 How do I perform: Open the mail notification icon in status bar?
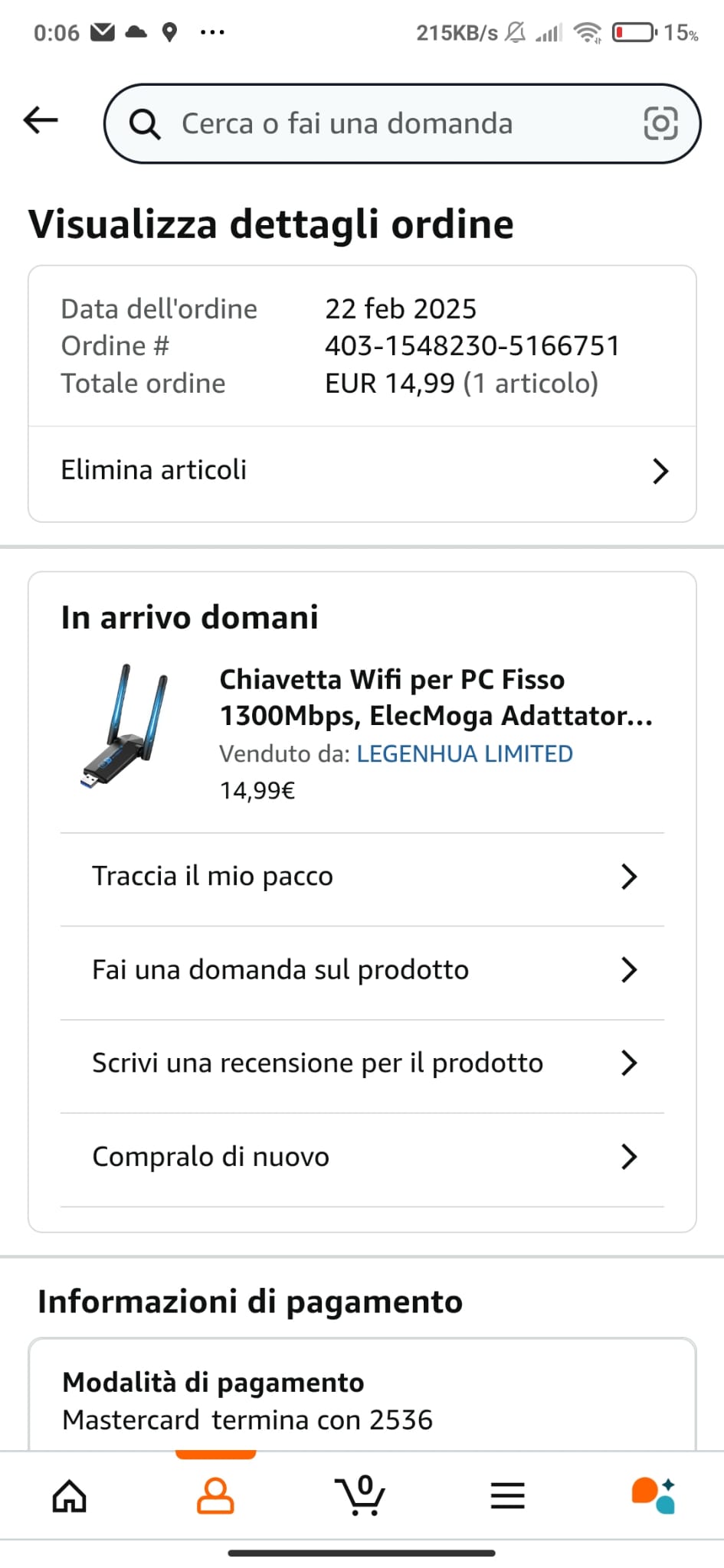click(103, 32)
